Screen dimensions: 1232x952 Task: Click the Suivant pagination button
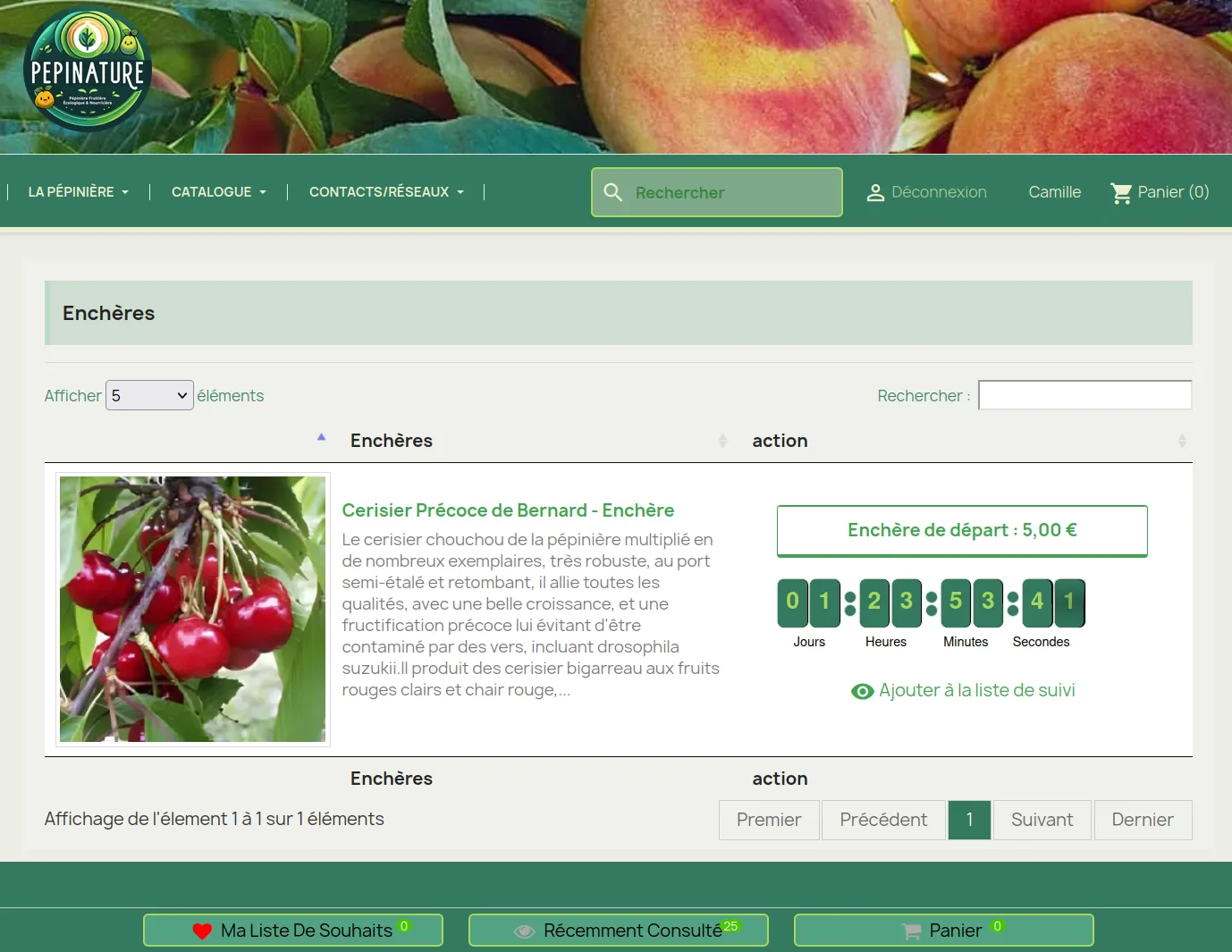click(x=1042, y=820)
